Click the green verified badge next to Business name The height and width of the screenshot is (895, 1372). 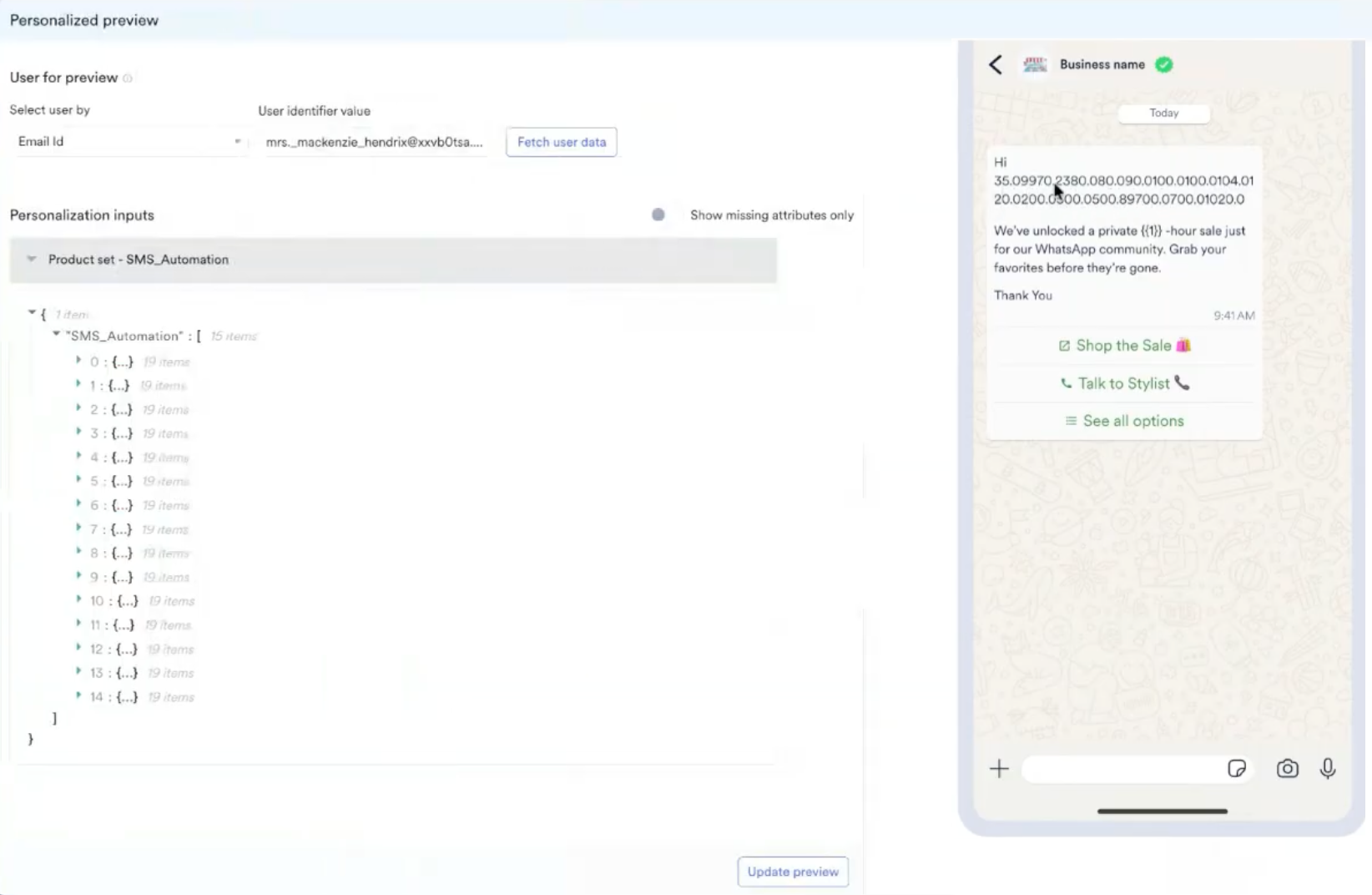[x=1164, y=65]
